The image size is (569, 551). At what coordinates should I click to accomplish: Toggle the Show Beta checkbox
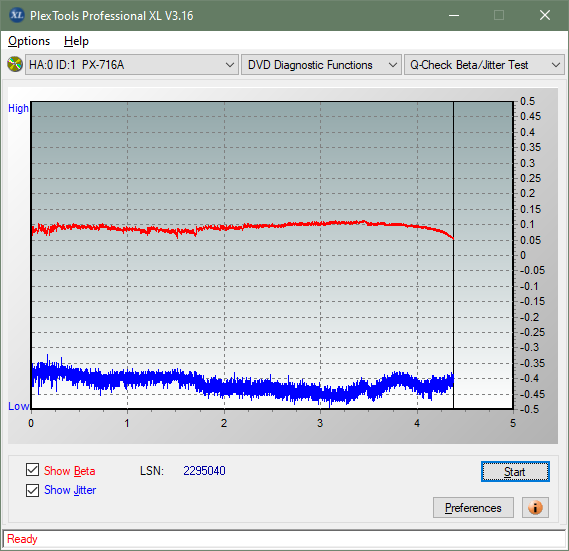pyautogui.click(x=32, y=470)
